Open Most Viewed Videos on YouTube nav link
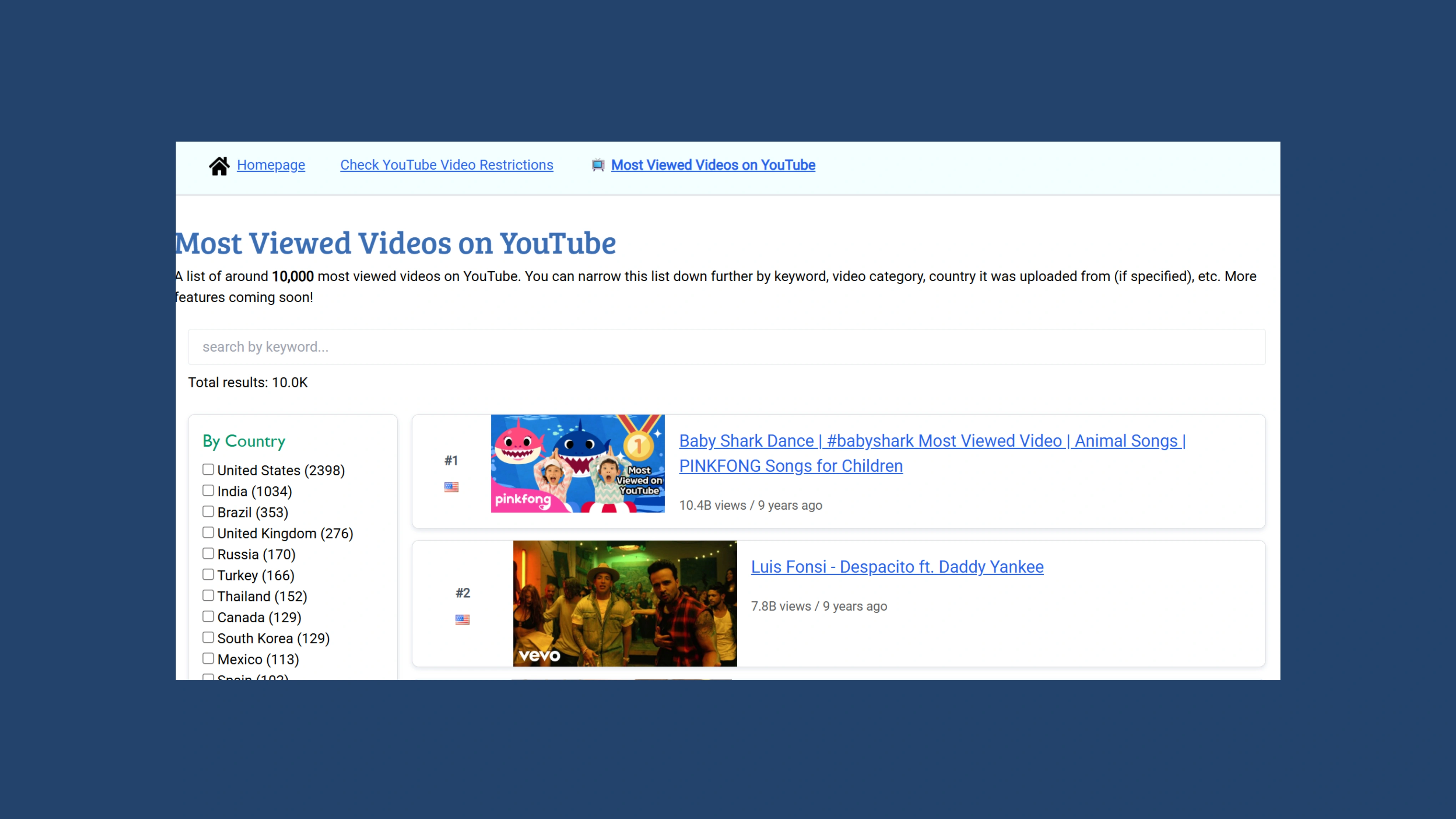Viewport: 1456px width, 819px height. (x=713, y=165)
